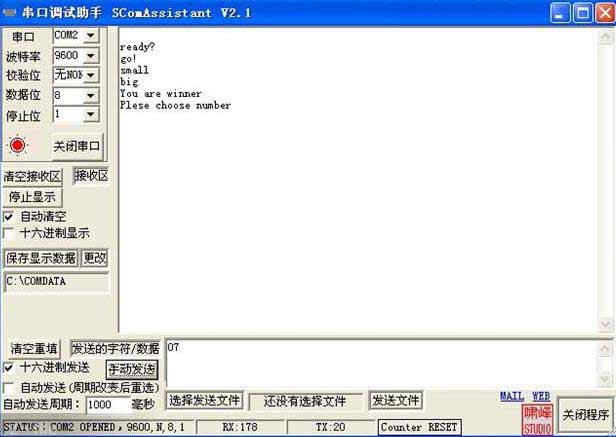Image resolution: width=616 pixels, height=437 pixels.
Task: Enable 自动发送 auto-send checkbox
Action: tap(9, 387)
